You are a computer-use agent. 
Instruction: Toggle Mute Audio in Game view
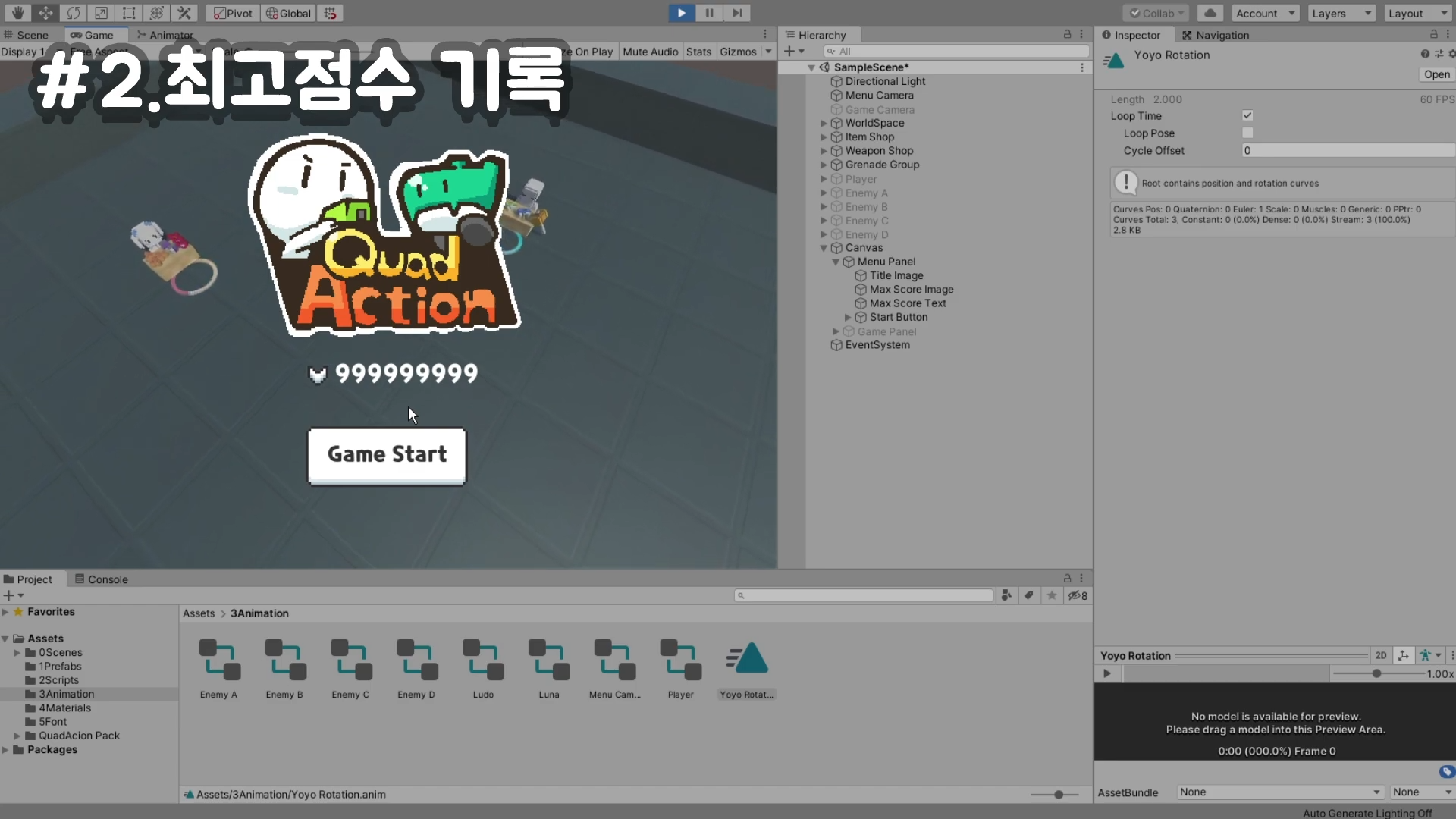click(650, 52)
